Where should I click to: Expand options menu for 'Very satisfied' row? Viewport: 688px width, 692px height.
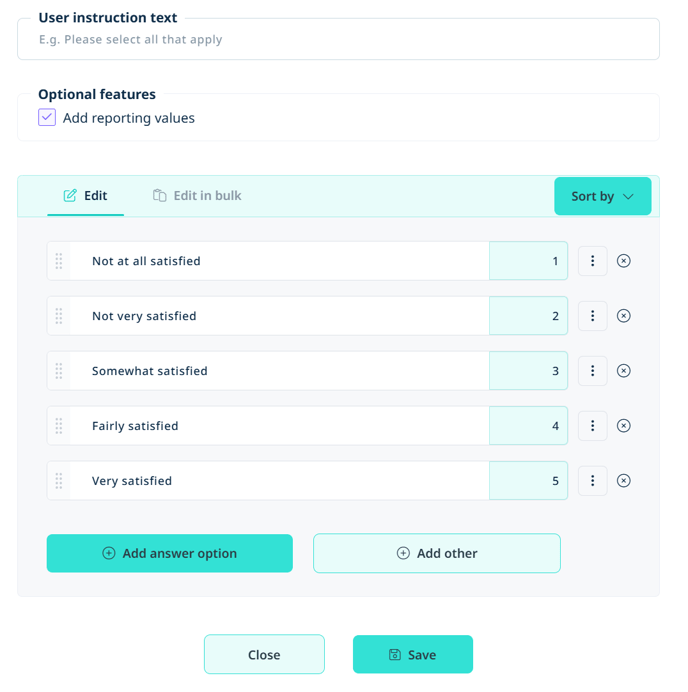[593, 481]
